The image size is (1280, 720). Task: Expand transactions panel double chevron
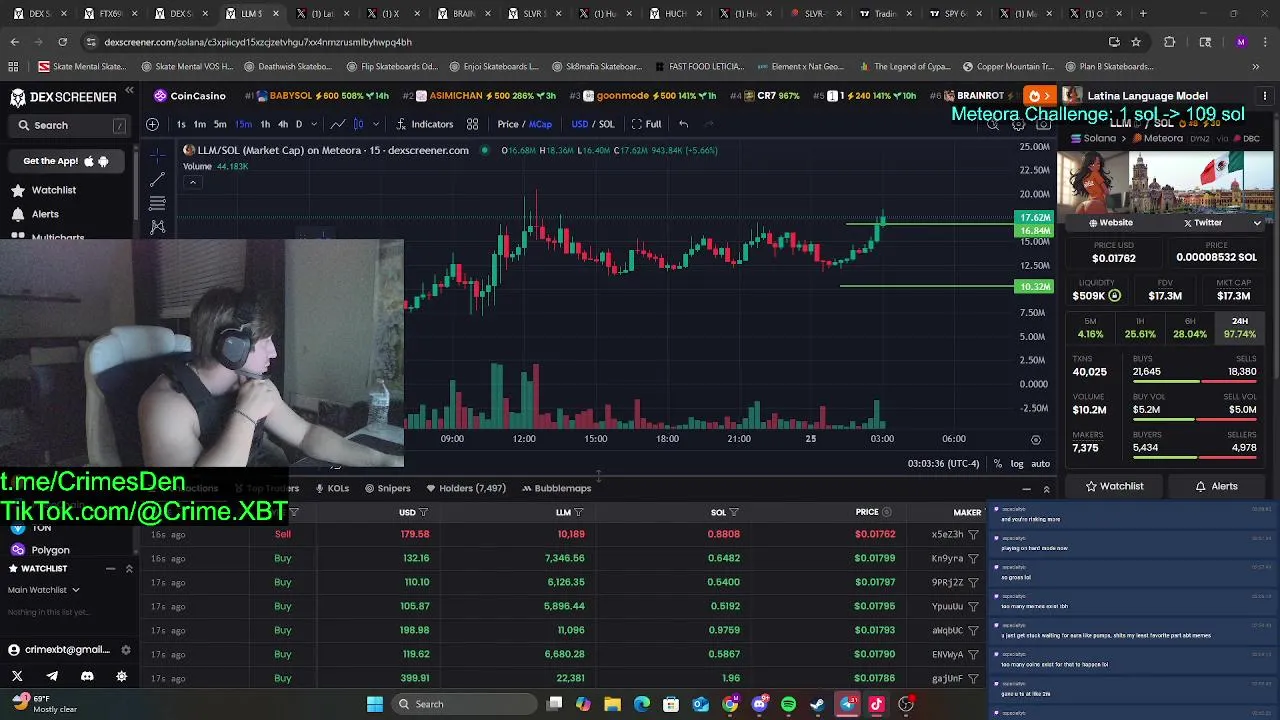point(1046,489)
